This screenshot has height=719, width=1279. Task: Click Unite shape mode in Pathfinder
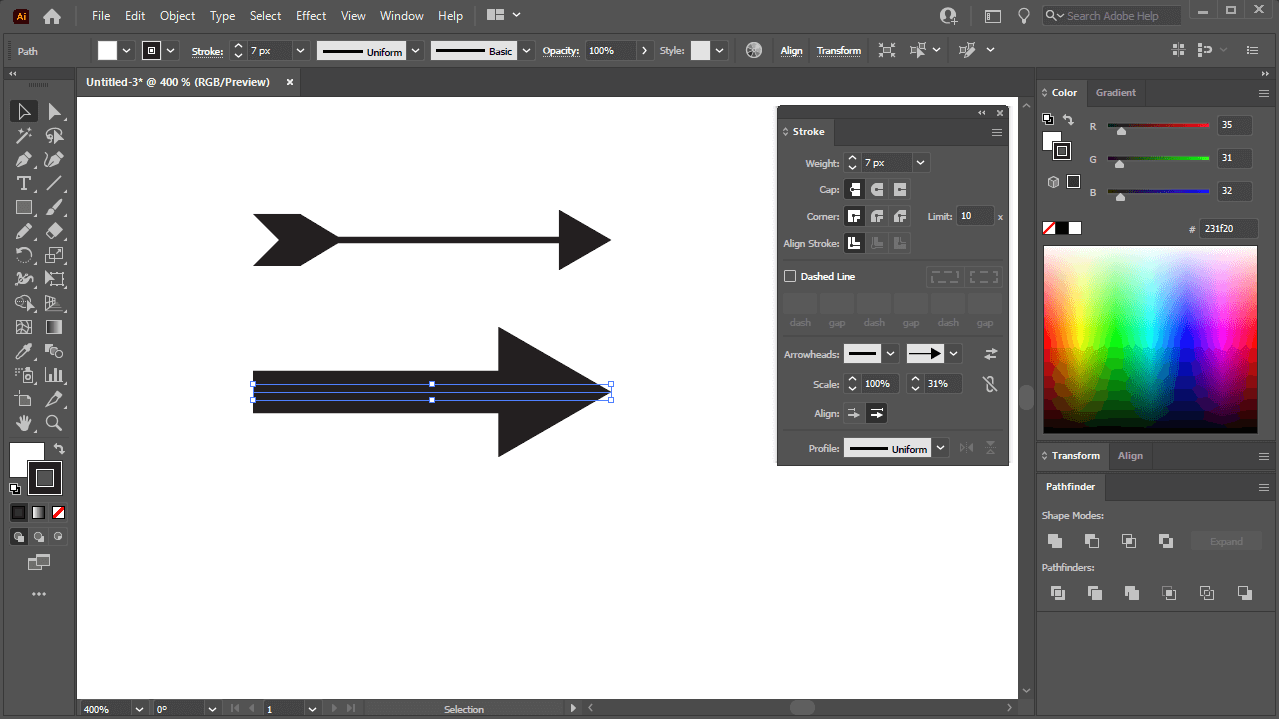[x=1055, y=541]
